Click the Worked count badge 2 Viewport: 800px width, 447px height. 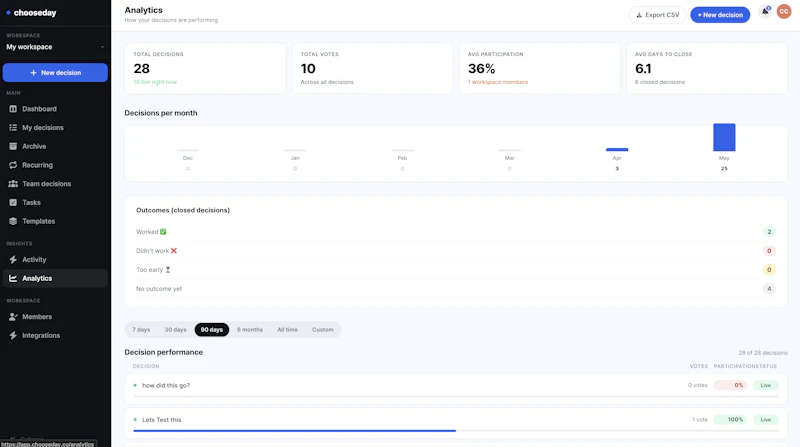coord(769,232)
